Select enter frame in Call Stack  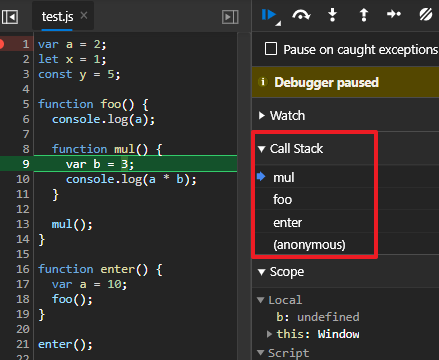click(314, 222)
